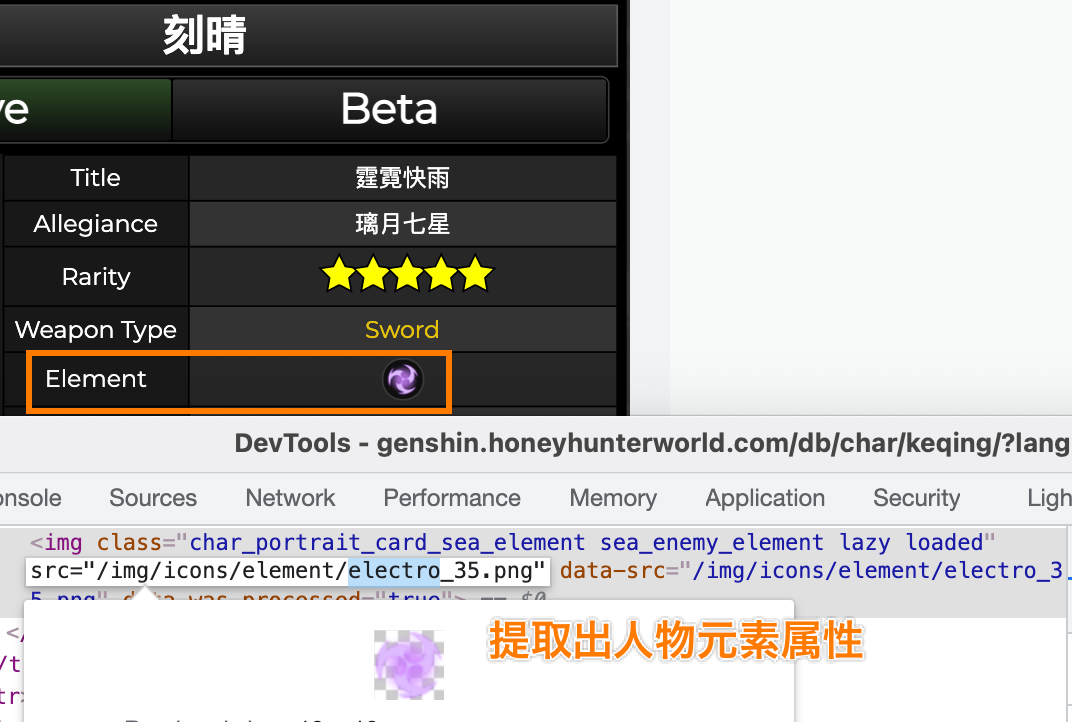Open the Sources panel in DevTools
Image resolution: width=1072 pixels, height=722 pixels.
(x=152, y=497)
